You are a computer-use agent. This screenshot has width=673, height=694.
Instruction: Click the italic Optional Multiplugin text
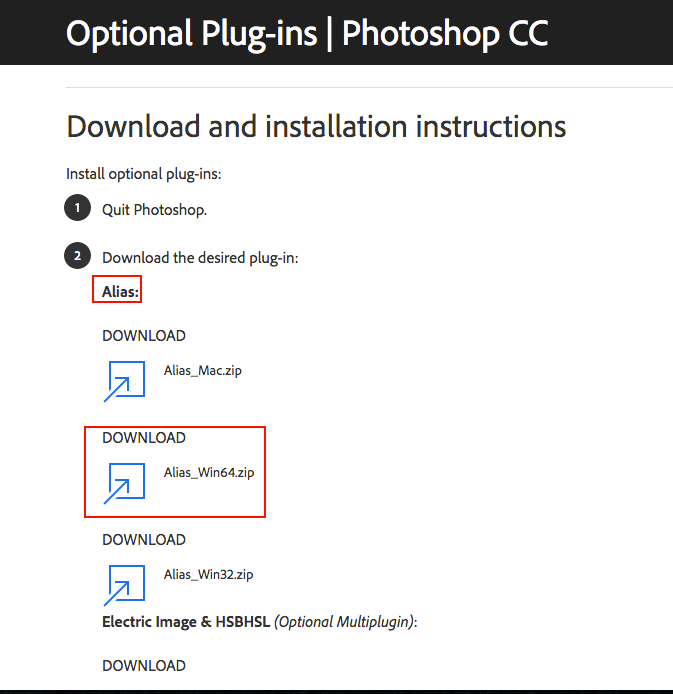(345, 622)
